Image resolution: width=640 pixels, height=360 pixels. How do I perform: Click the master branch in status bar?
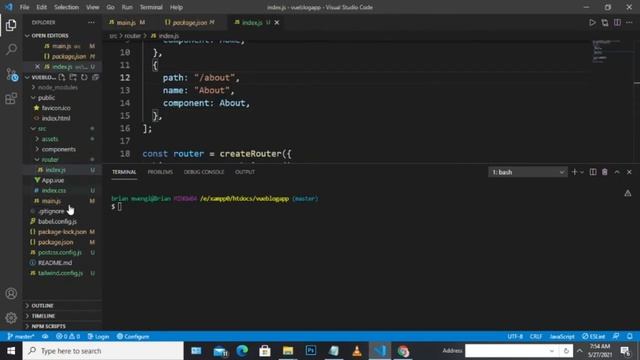(x=21, y=336)
